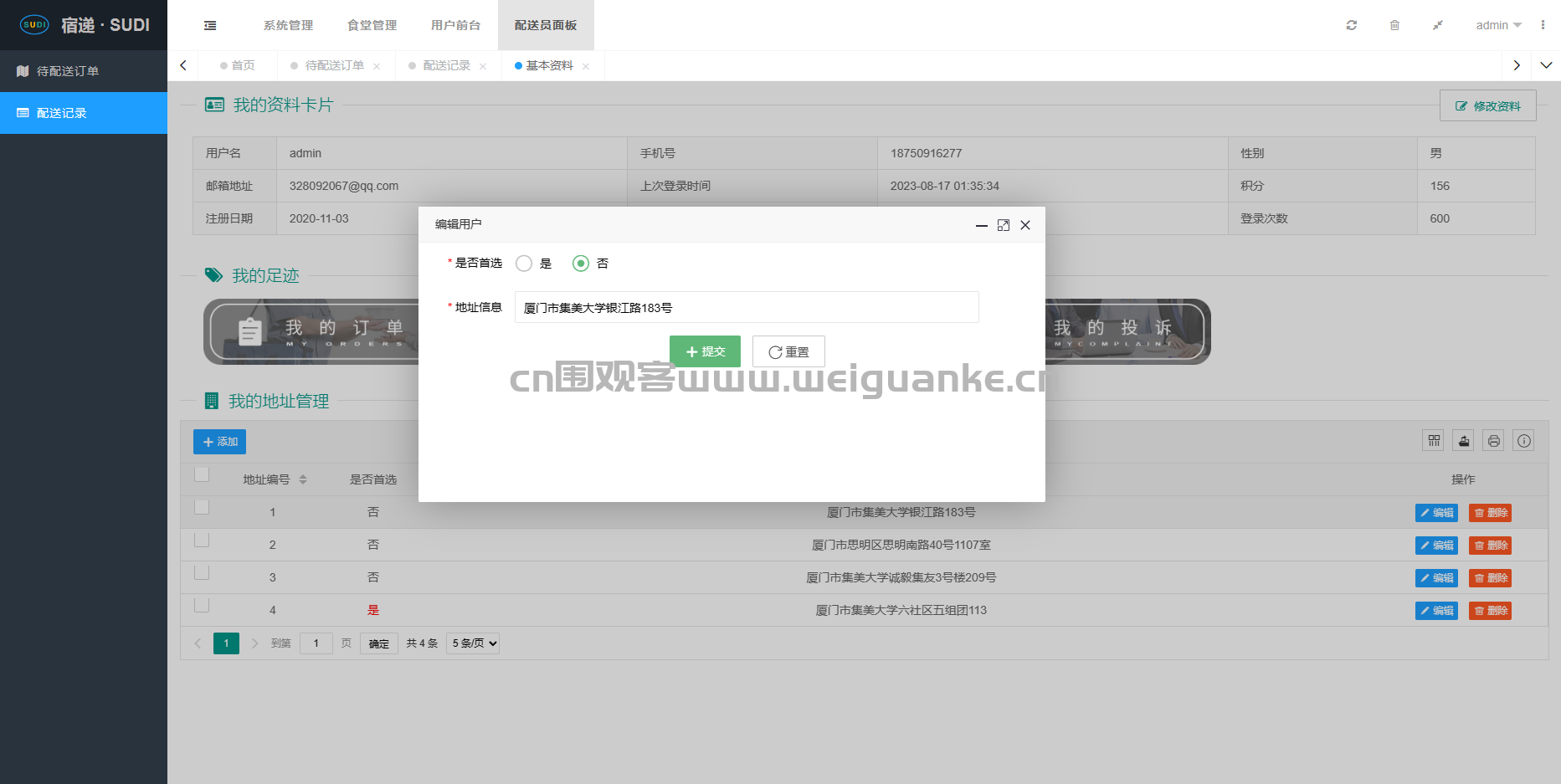Check the row 3 address checkbox
Viewport: 1561px width, 784px height.
(202, 572)
